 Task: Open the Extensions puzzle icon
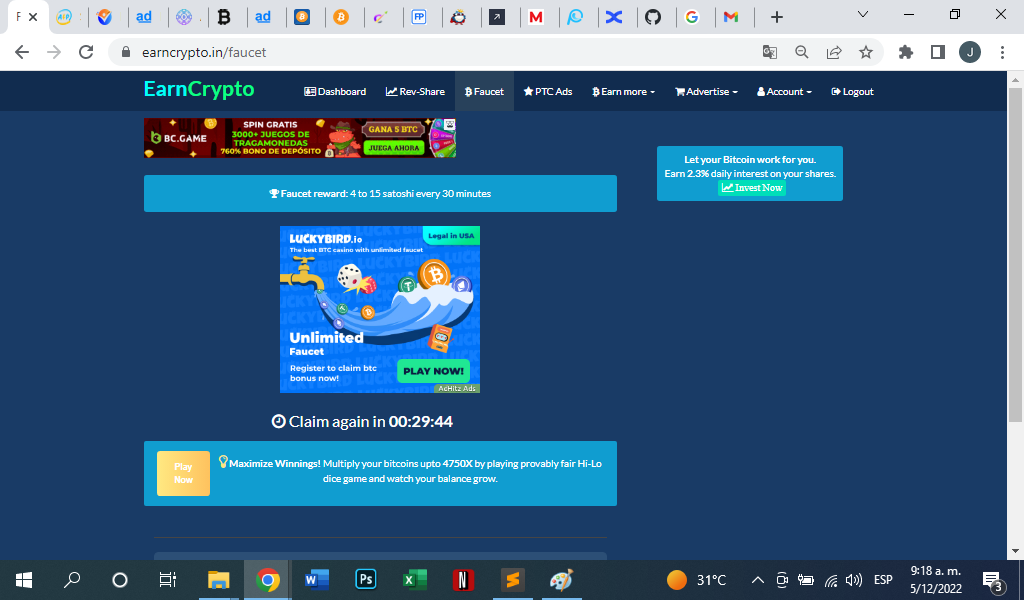(x=906, y=52)
